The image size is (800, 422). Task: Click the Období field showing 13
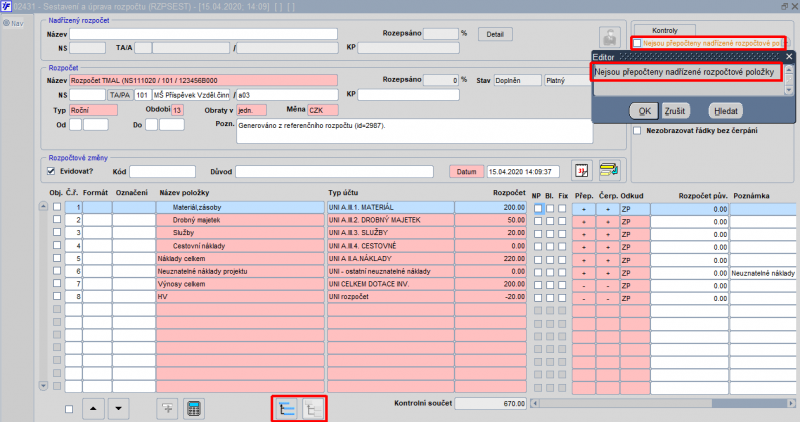(177, 110)
